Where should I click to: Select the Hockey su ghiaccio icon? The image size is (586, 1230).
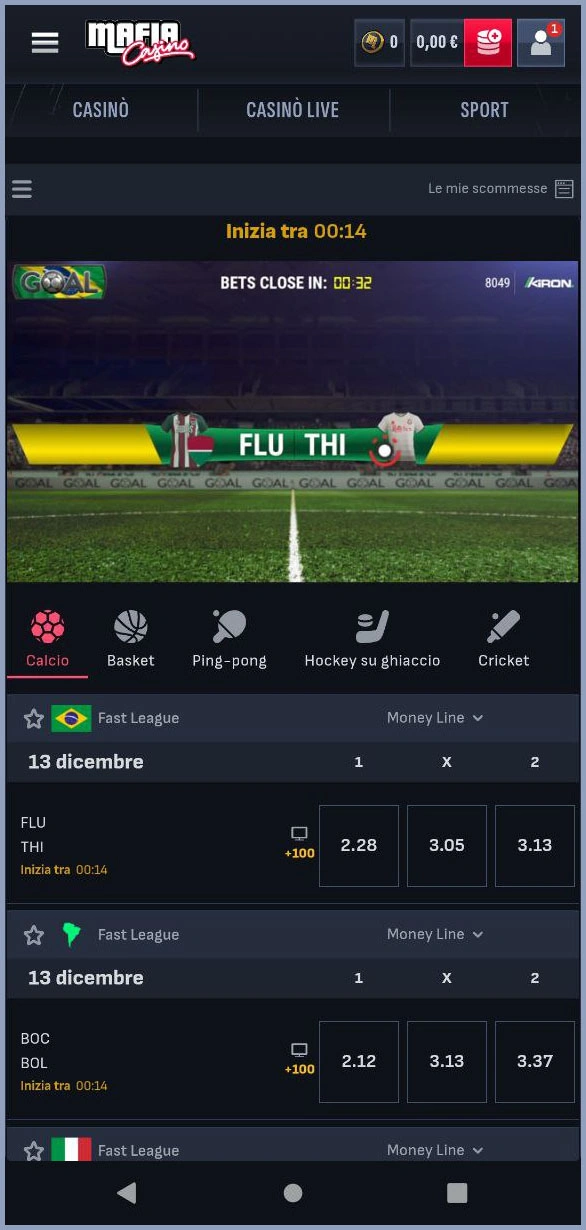(x=372, y=639)
